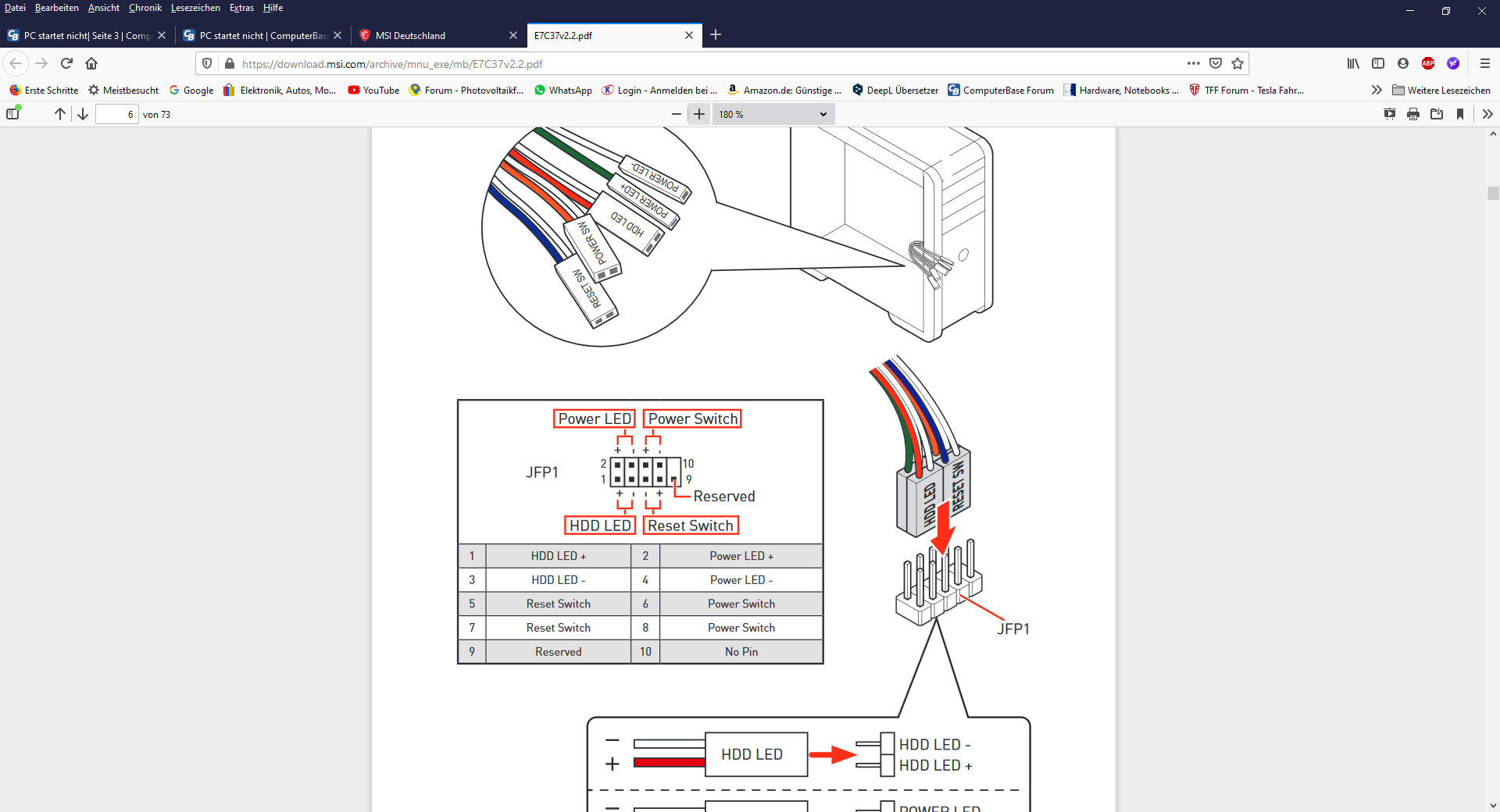Zoom out of the PDF
Screen dimensions: 1500x812
pos(677,114)
